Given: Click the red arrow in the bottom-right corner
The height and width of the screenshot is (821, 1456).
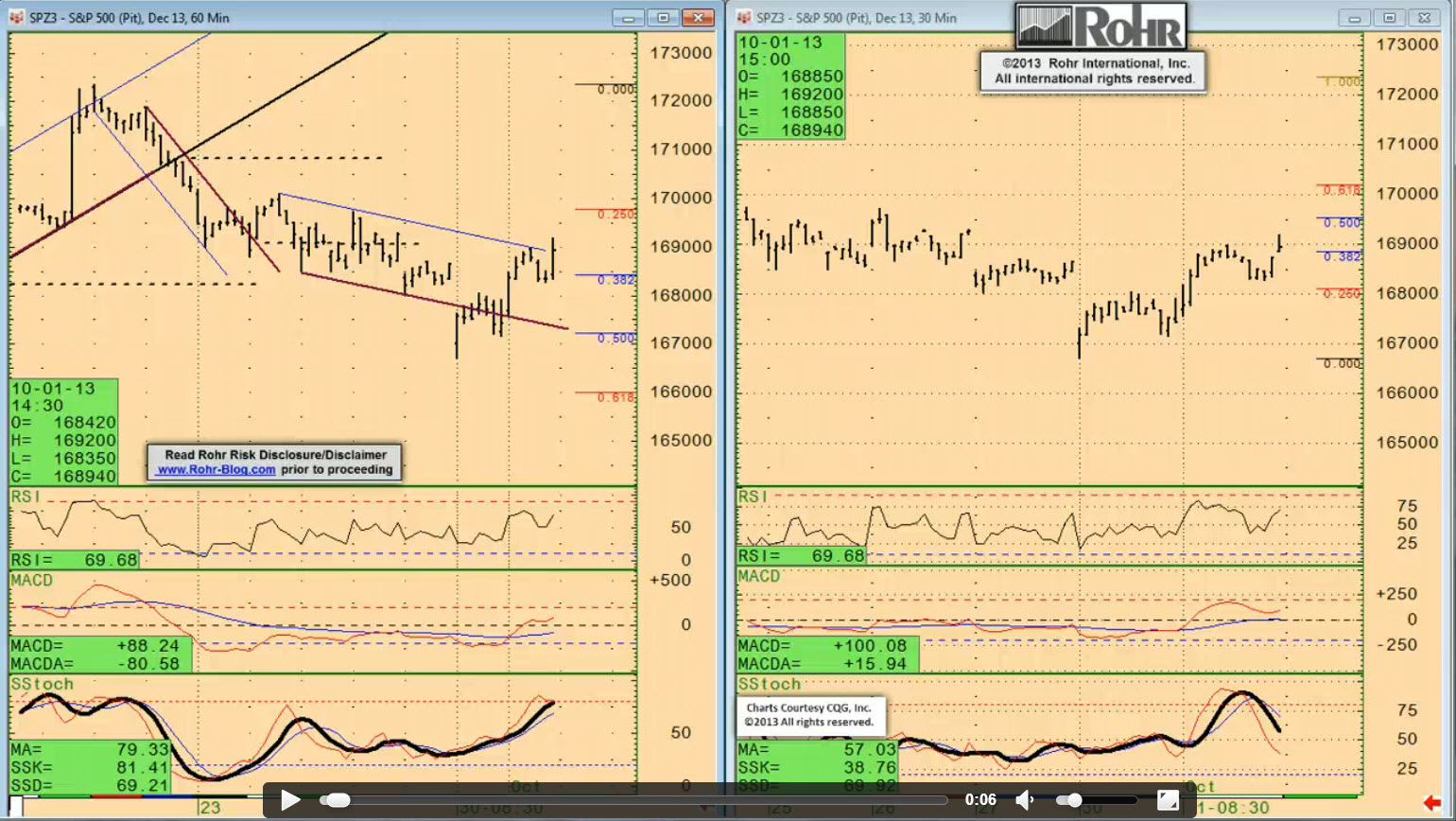Looking at the screenshot, I should (1431, 803).
